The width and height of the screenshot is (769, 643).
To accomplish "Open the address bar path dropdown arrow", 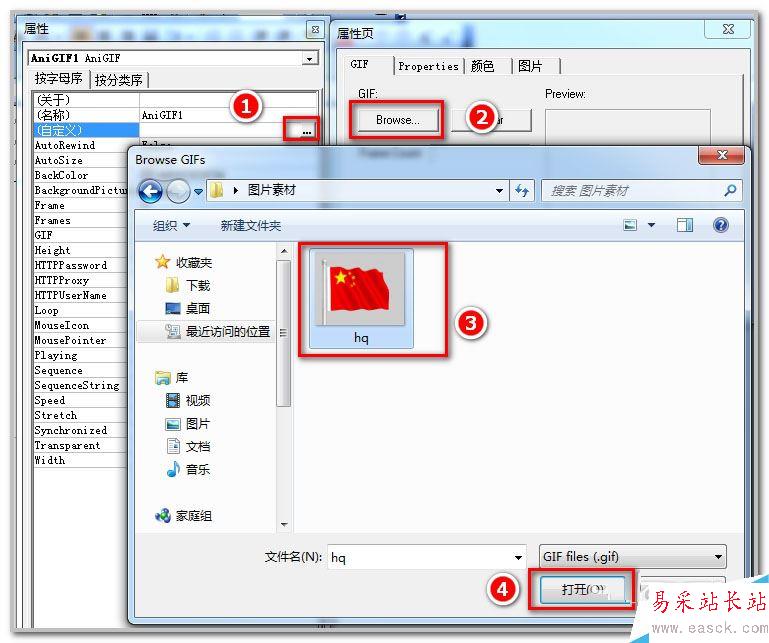I will tap(499, 190).
